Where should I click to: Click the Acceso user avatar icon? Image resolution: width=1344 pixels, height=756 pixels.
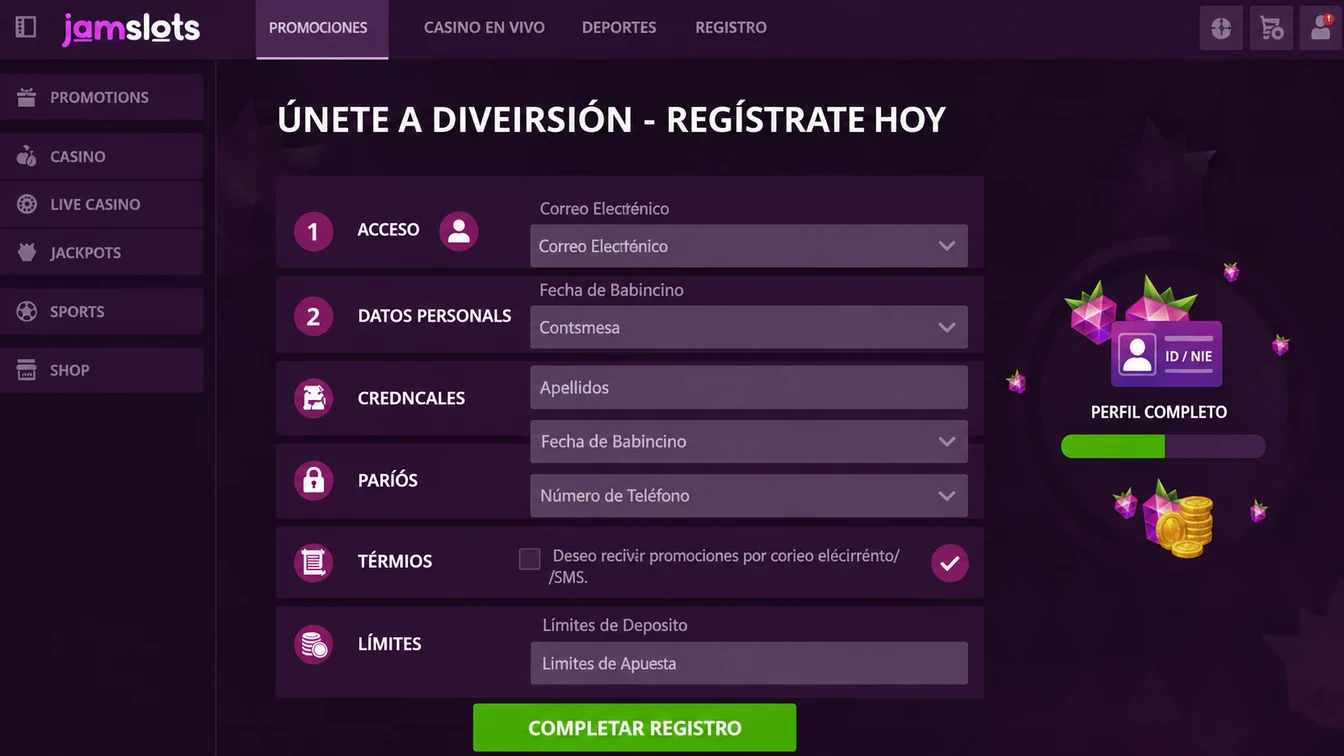(459, 231)
